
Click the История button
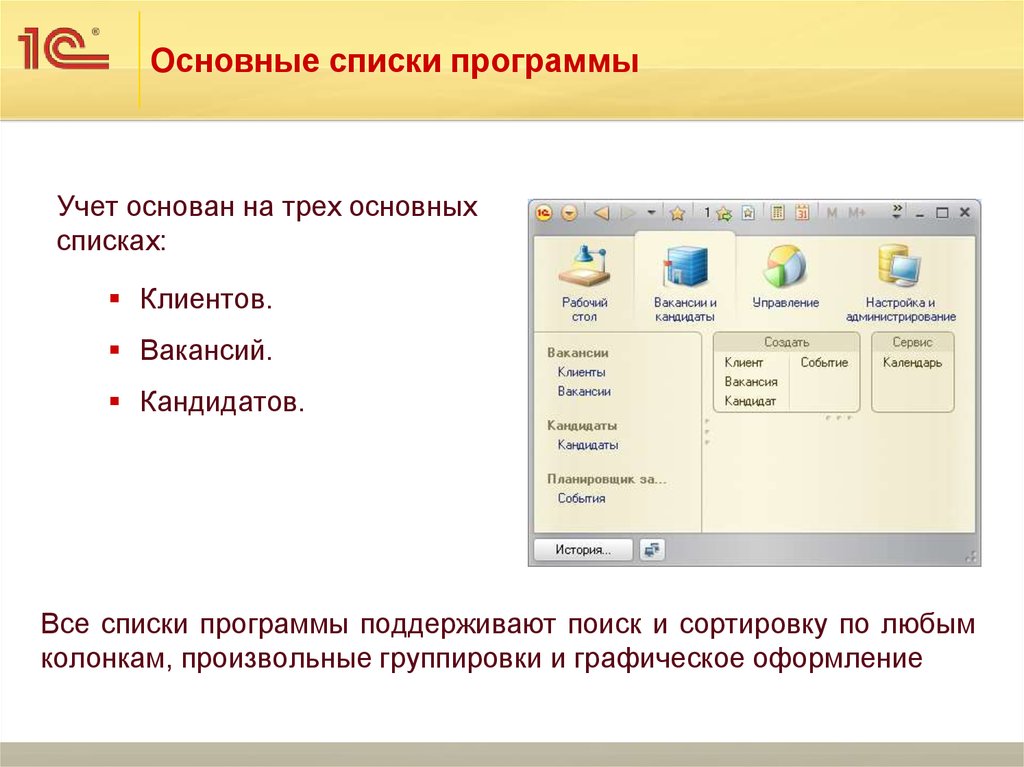583,549
